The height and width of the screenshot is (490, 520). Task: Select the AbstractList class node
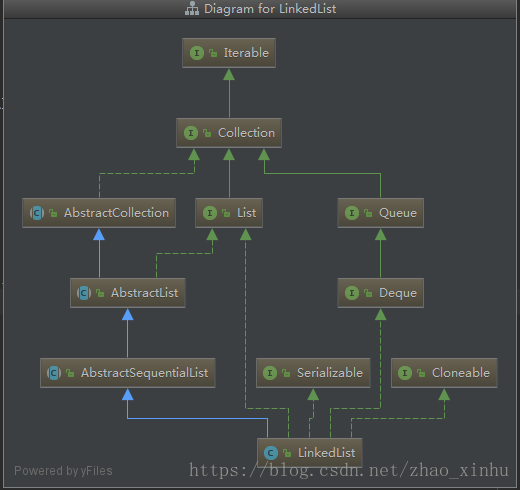tap(128, 293)
